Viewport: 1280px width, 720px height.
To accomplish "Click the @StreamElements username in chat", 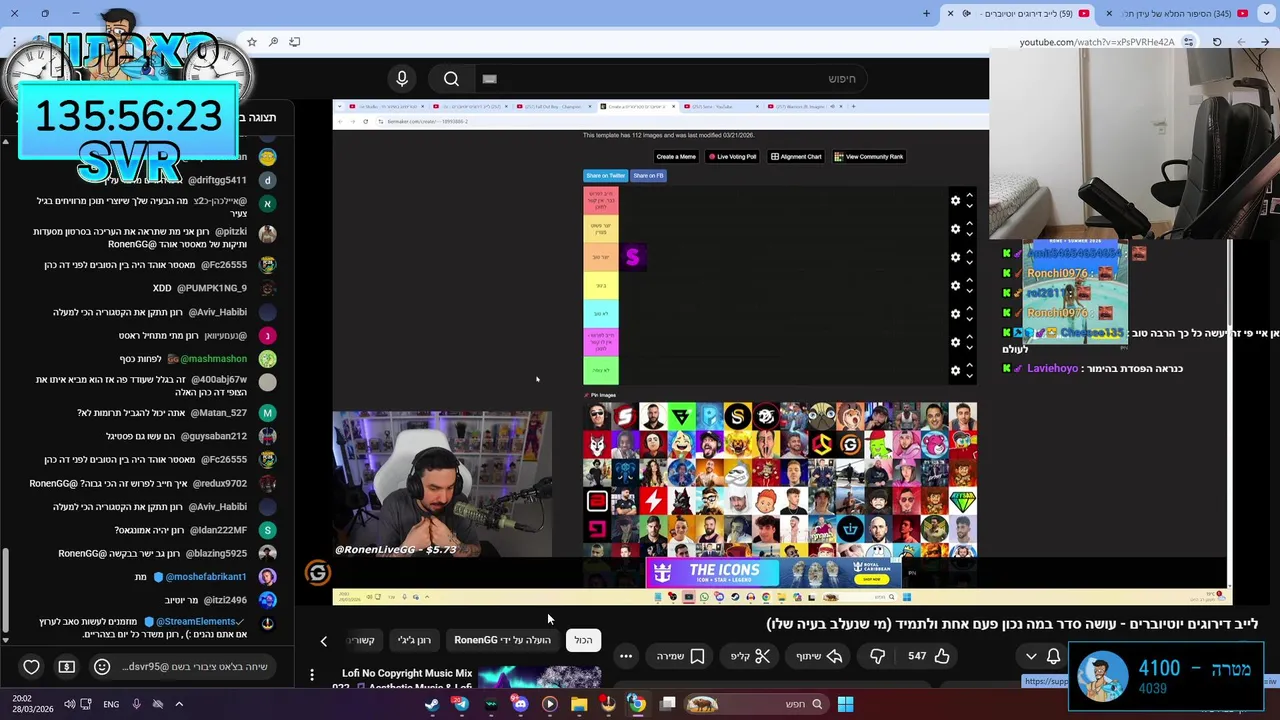I will click(196, 621).
